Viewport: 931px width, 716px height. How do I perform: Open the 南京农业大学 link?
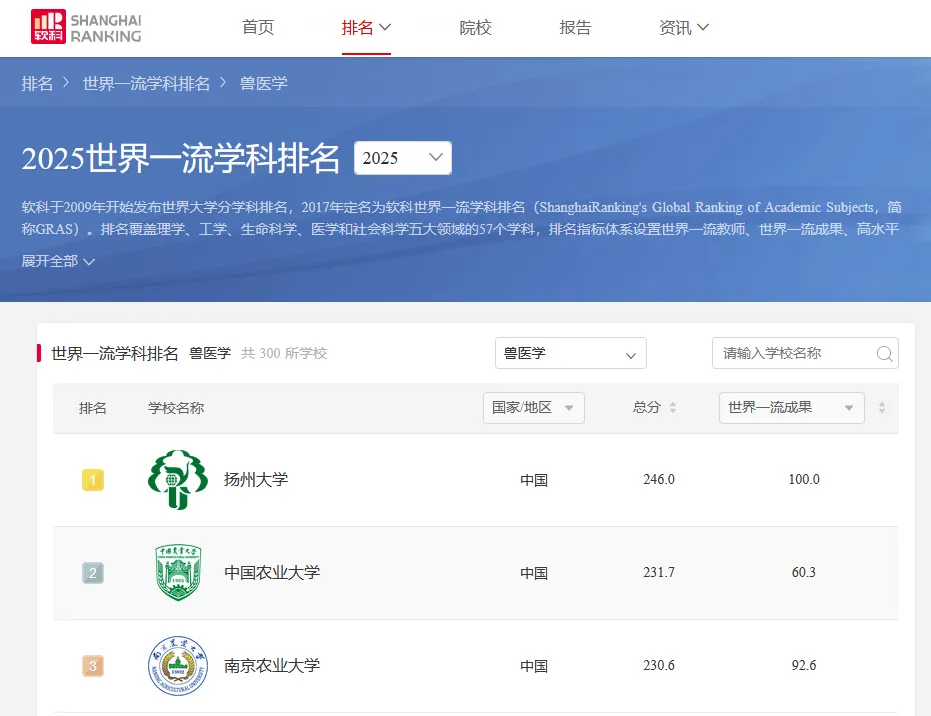point(272,666)
